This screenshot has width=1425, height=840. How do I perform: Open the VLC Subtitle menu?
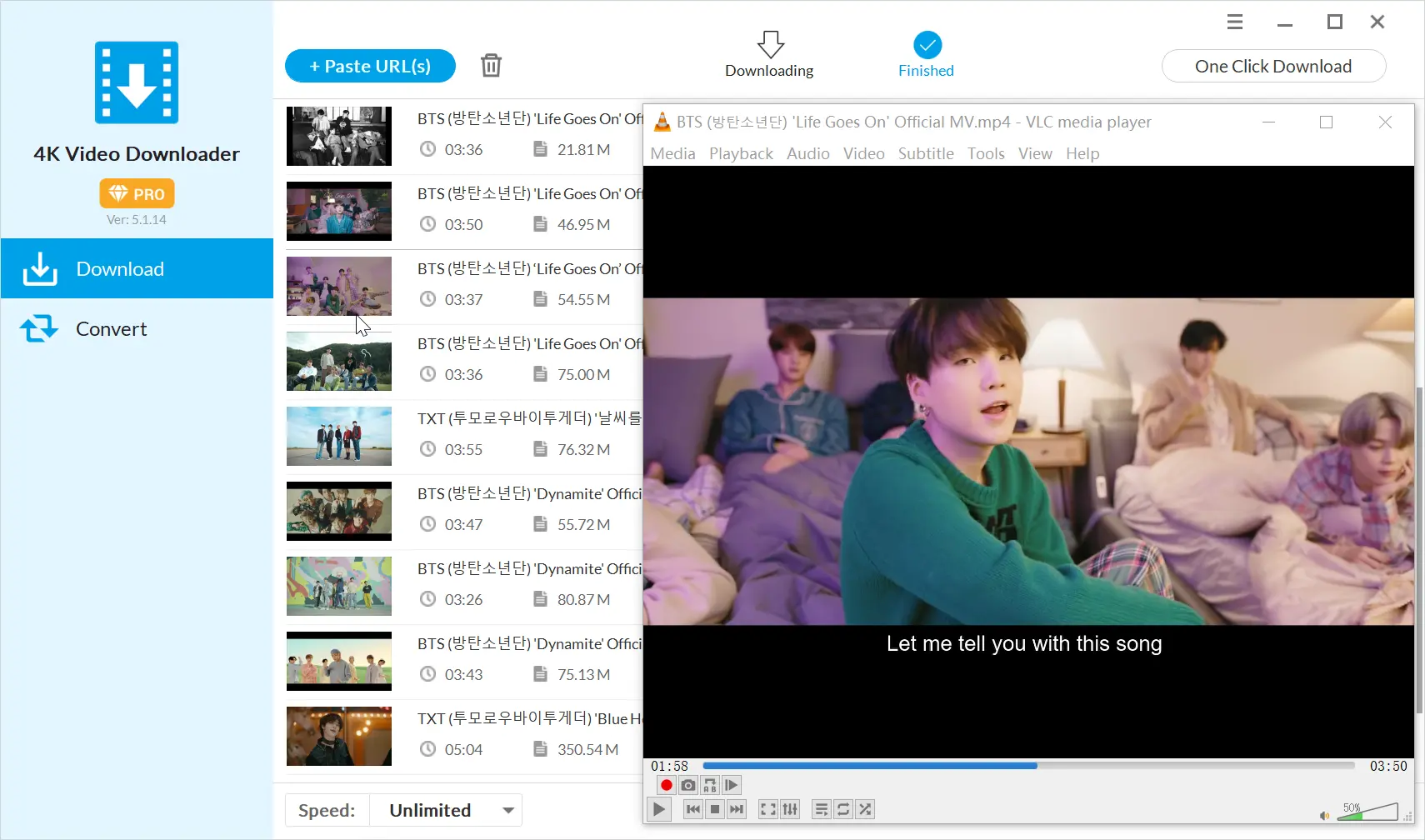(926, 153)
